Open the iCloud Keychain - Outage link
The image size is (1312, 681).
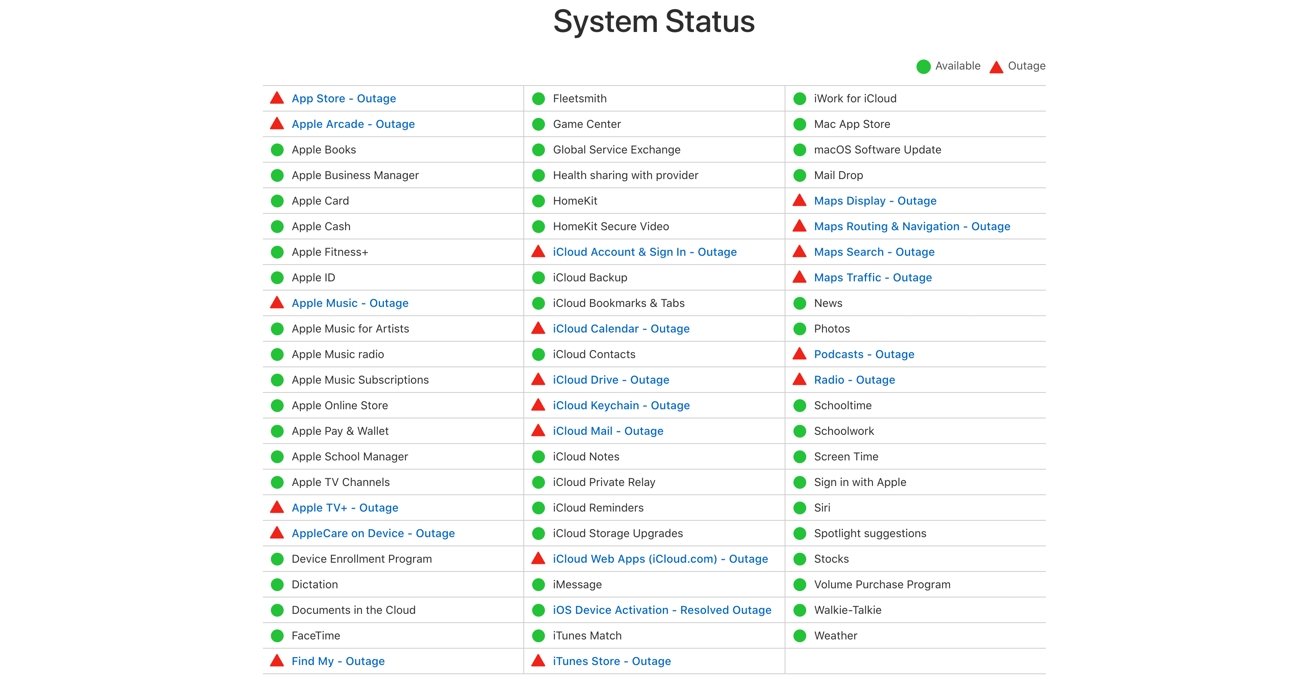(x=621, y=405)
